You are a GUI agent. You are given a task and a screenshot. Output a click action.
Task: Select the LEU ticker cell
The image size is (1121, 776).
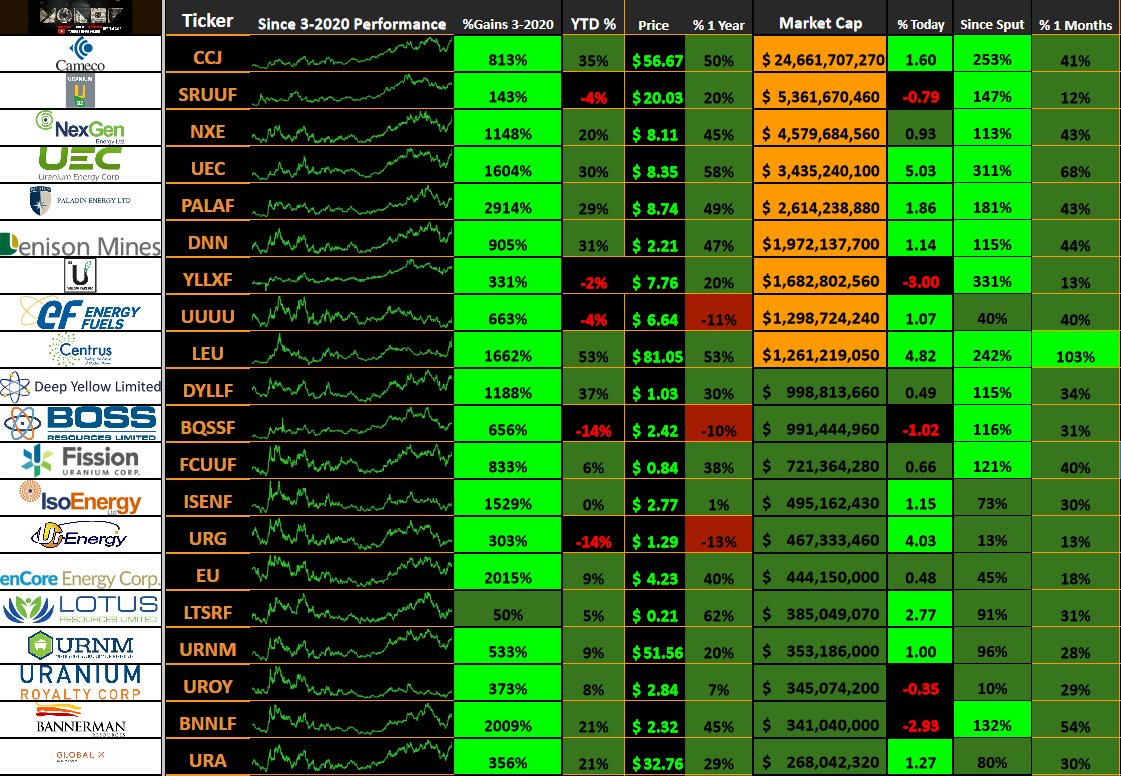click(x=207, y=353)
